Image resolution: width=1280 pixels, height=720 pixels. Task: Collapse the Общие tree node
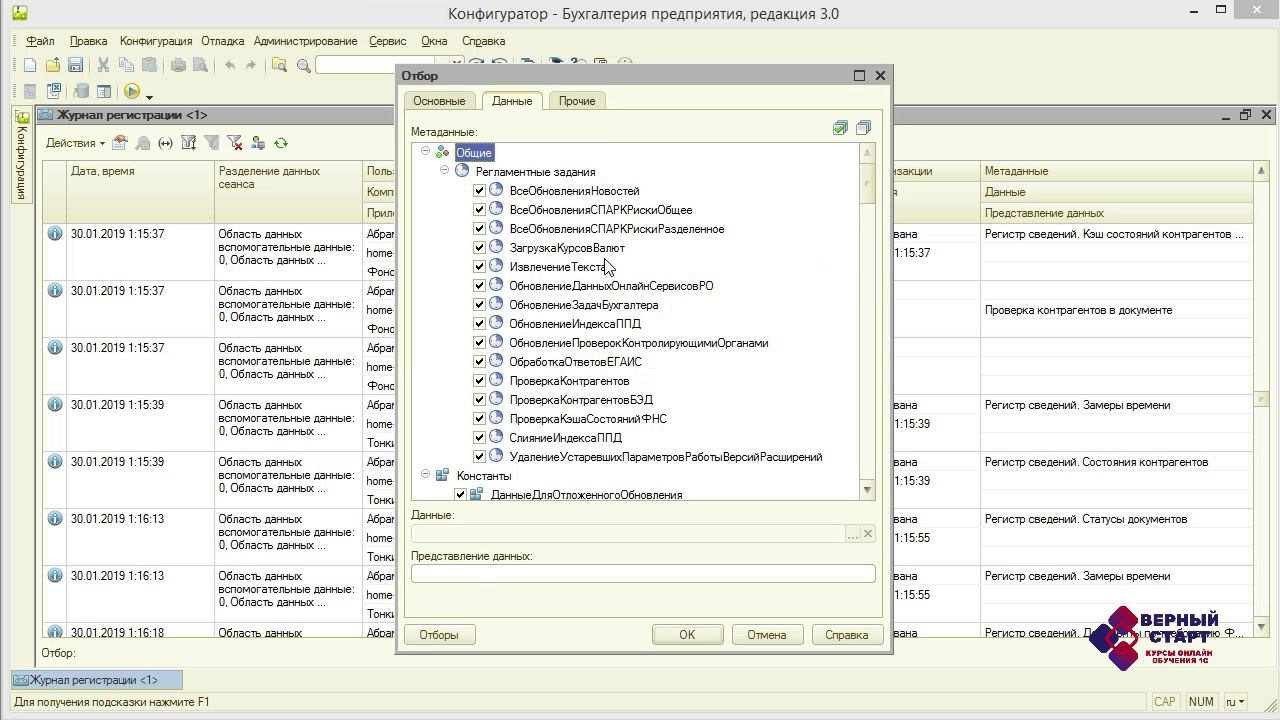[425, 152]
